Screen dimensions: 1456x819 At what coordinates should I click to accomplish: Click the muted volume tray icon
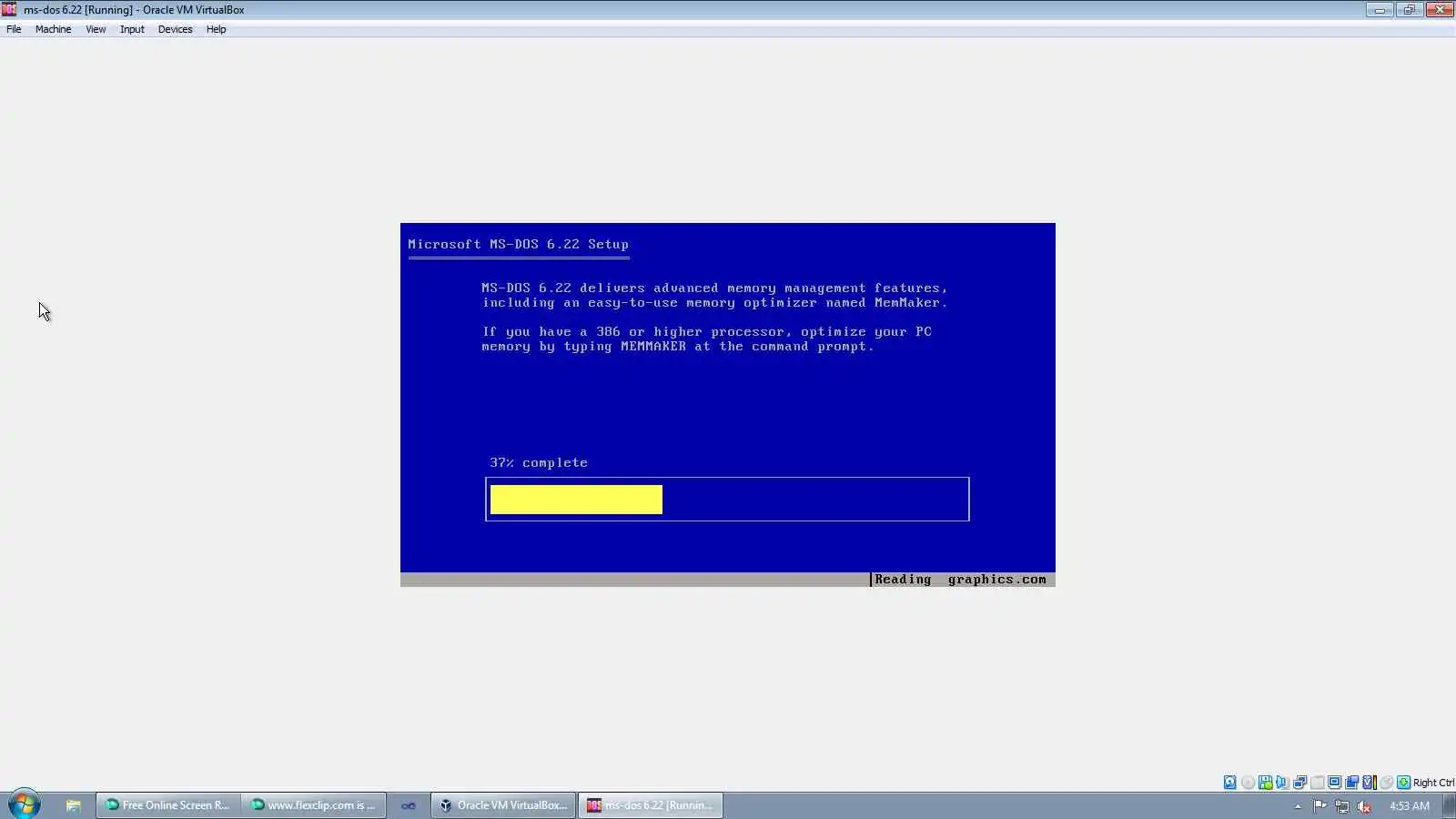(x=1364, y=806)
